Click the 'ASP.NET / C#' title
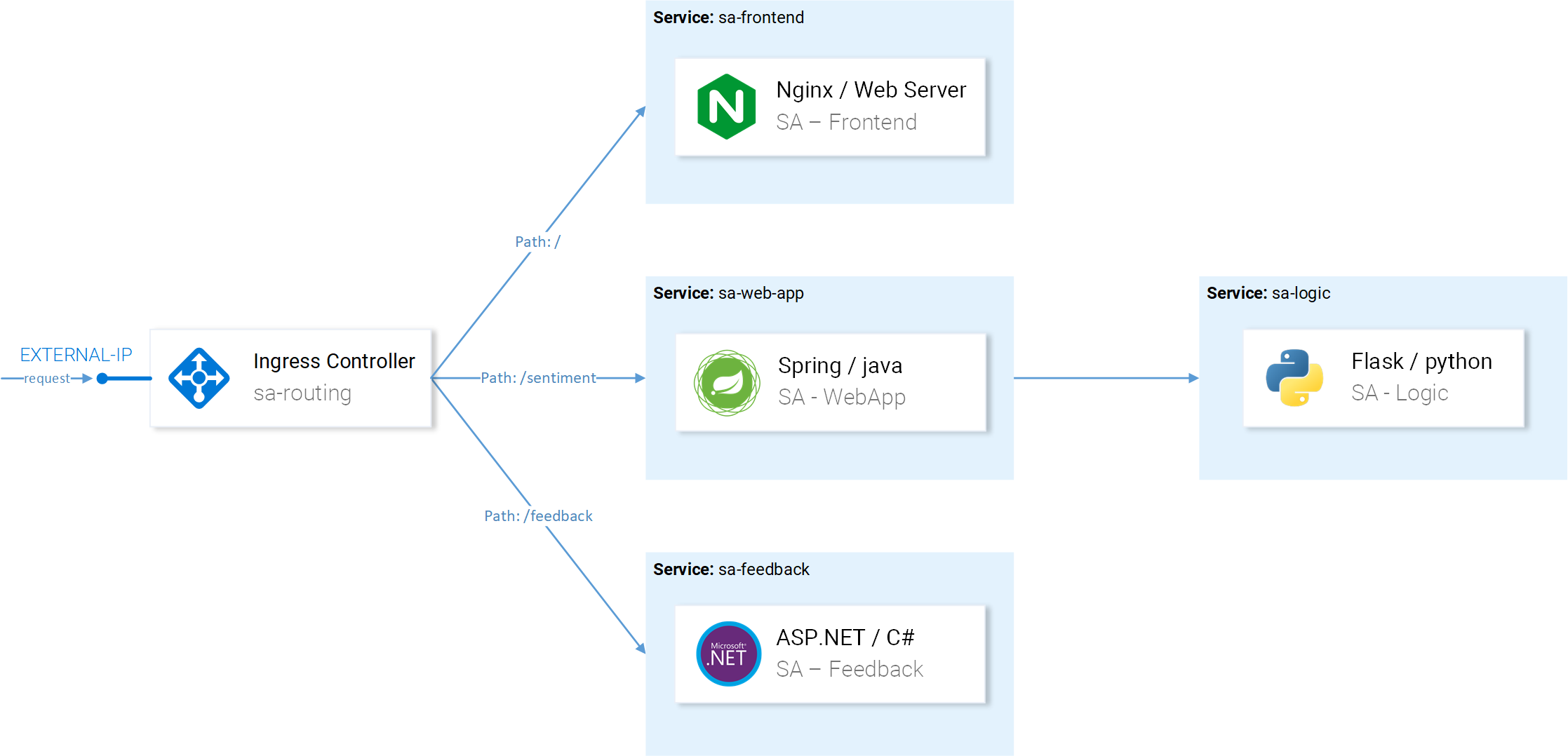 [x=845, y=637]
